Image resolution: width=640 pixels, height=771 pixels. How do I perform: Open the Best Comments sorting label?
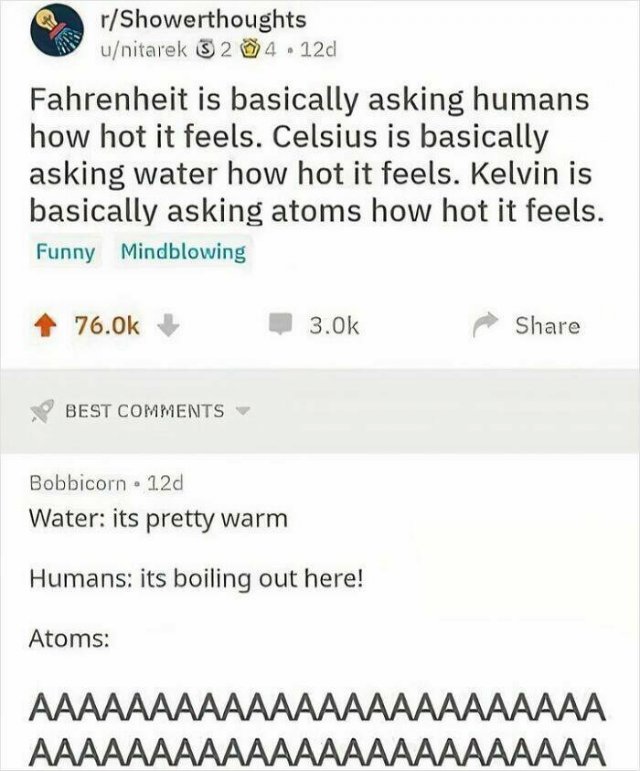145,411
